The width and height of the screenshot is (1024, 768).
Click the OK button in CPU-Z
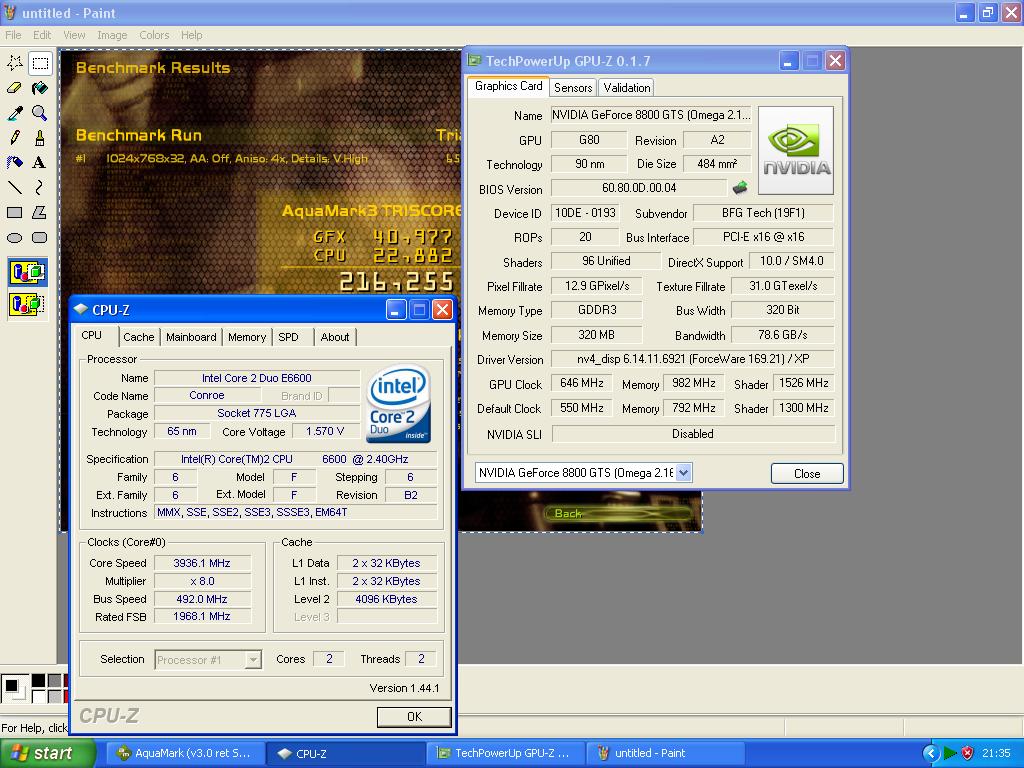414,716
